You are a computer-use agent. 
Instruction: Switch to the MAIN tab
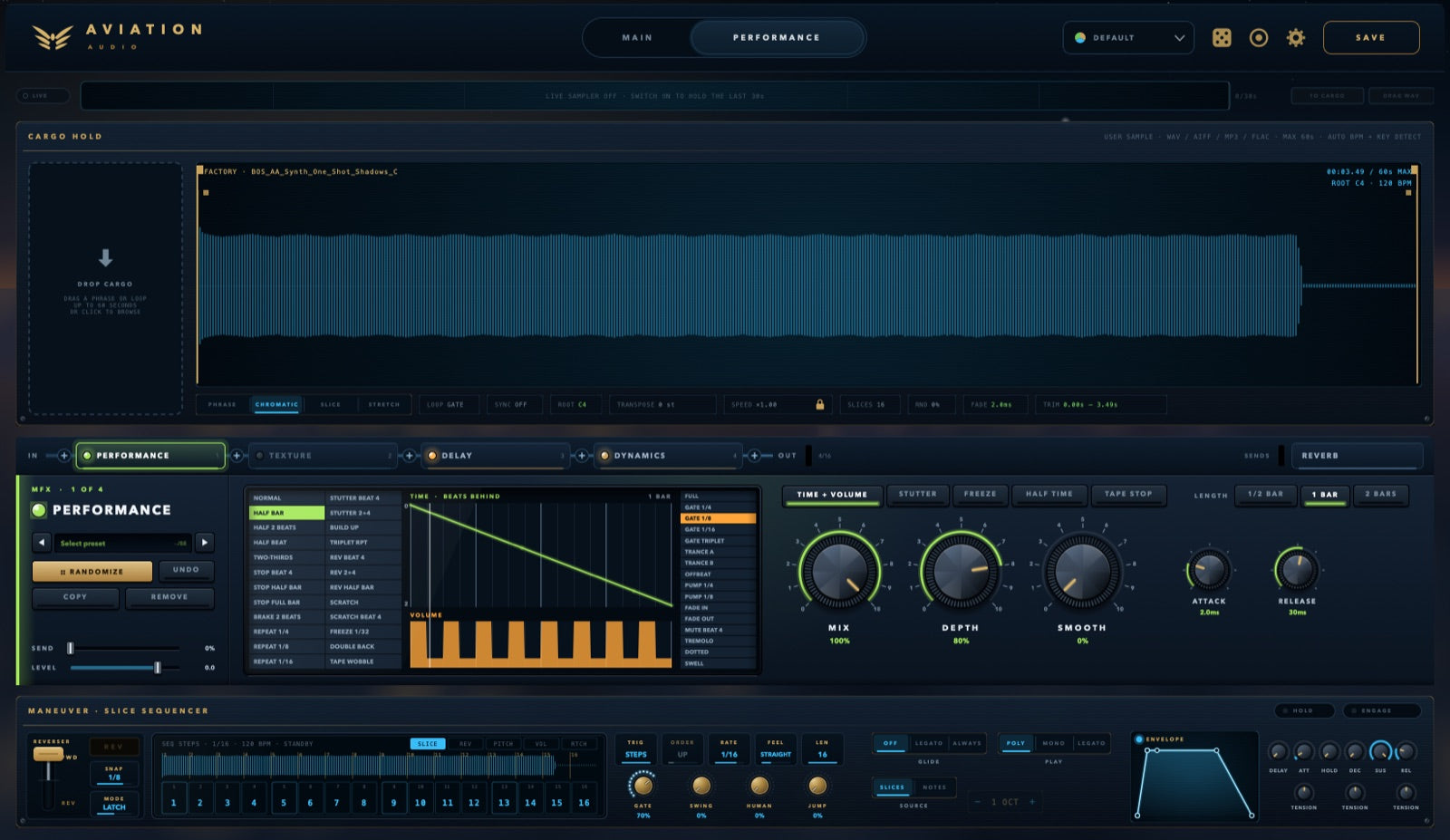point(637,38)
